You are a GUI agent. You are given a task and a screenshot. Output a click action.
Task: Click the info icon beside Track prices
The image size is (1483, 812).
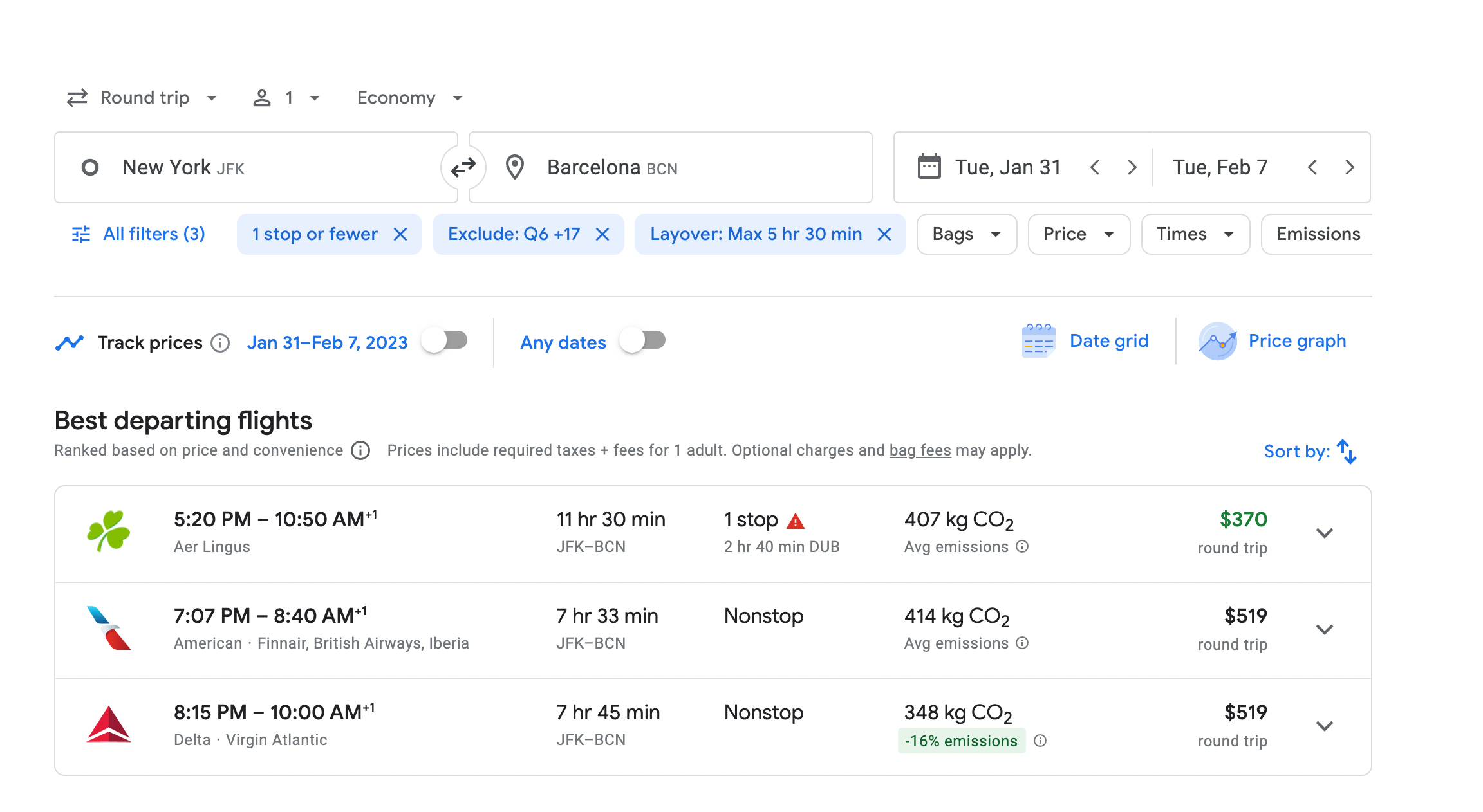coord(220,343)
